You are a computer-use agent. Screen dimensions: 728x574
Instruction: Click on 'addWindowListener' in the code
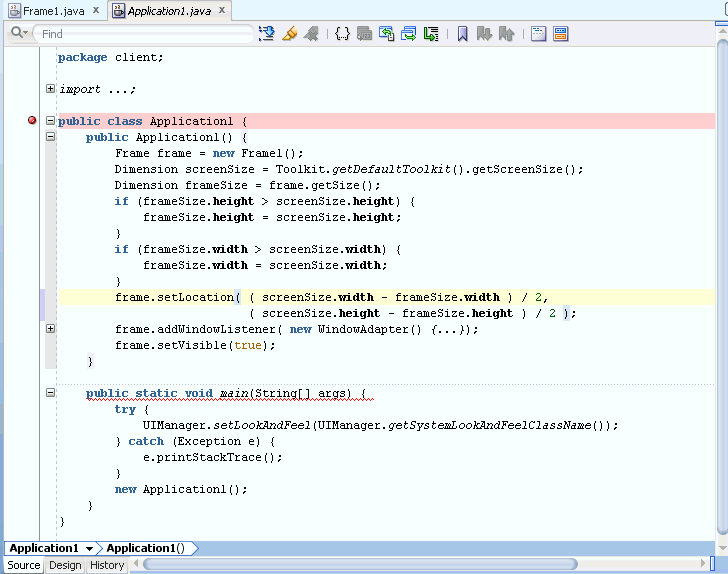216,329
